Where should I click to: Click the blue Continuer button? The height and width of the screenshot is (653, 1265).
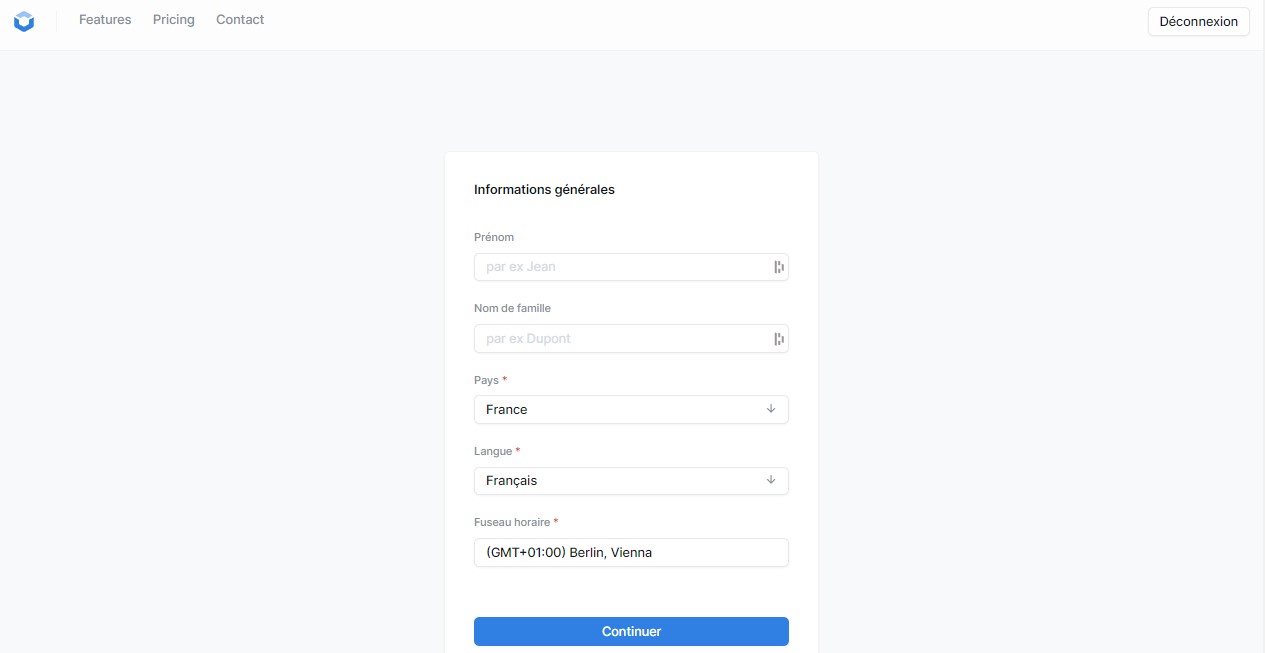tap(631, 632)
